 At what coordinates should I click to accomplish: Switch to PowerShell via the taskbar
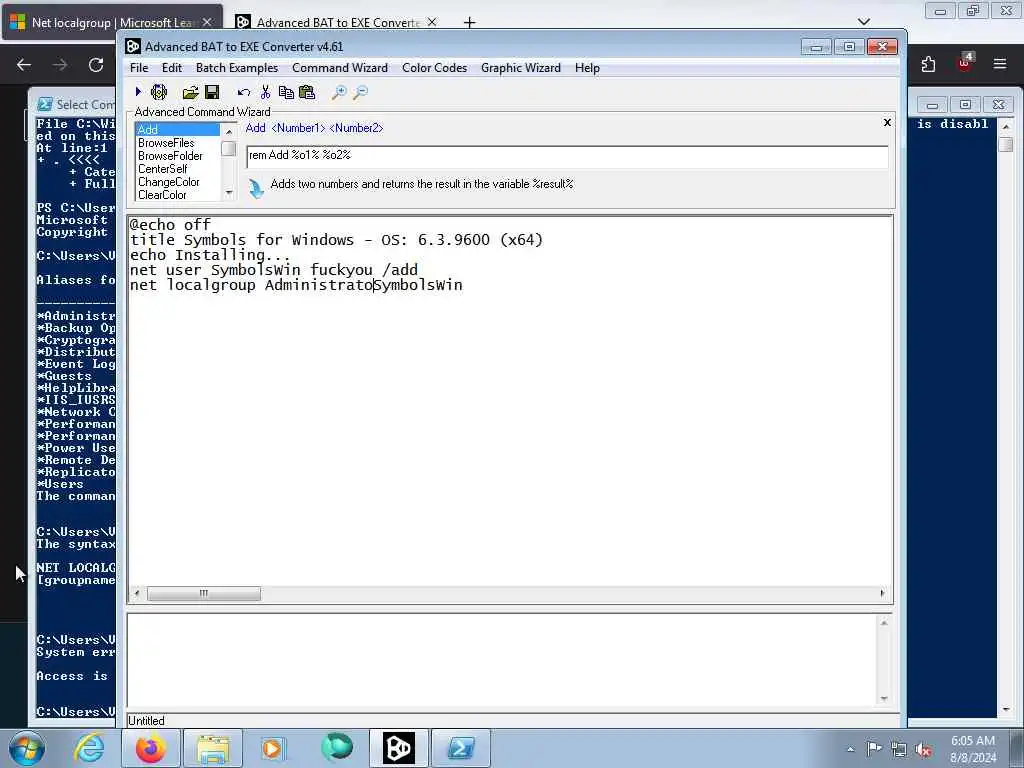460,748
